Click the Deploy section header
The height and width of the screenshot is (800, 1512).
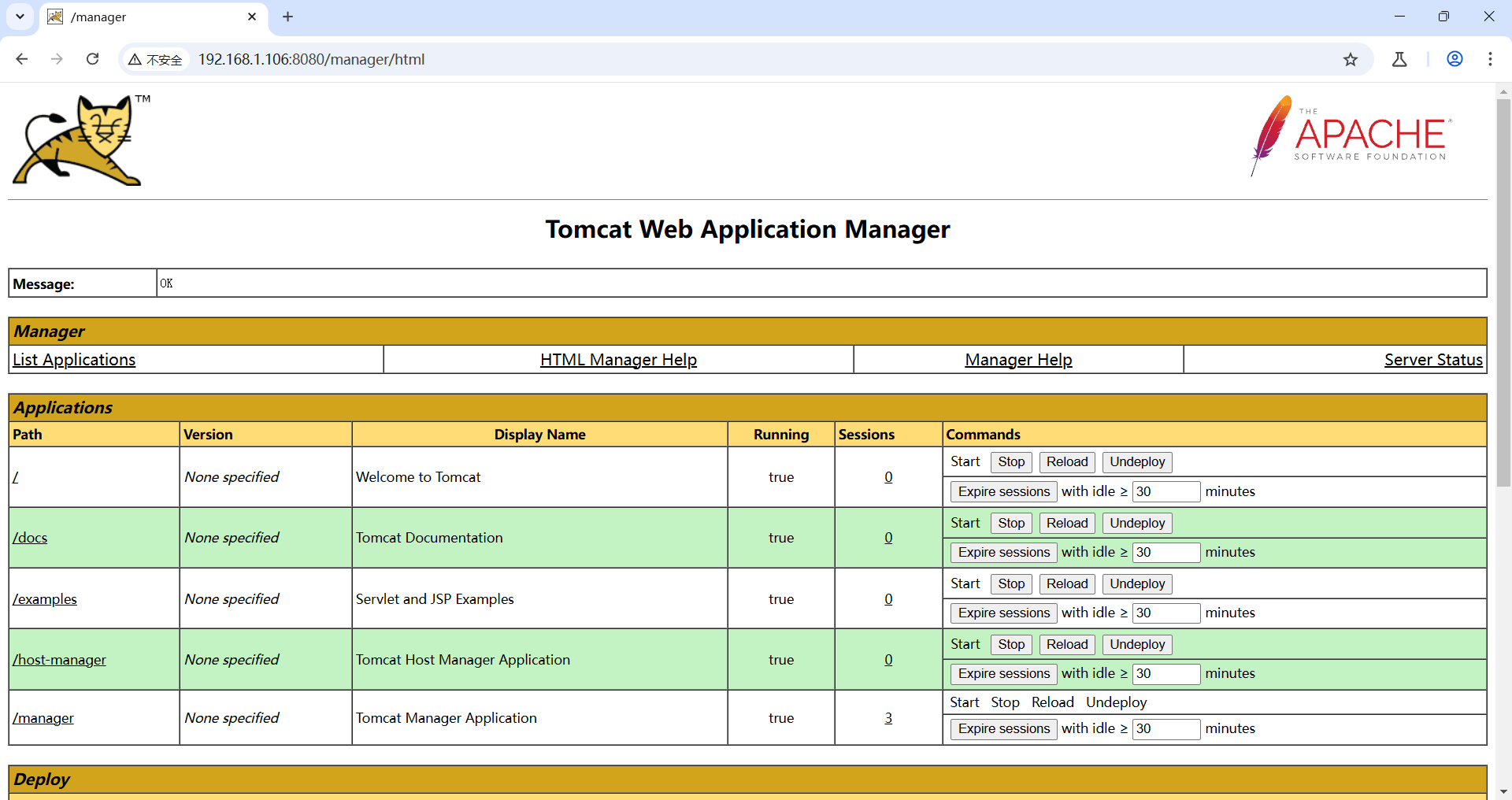tap(747, 780)
